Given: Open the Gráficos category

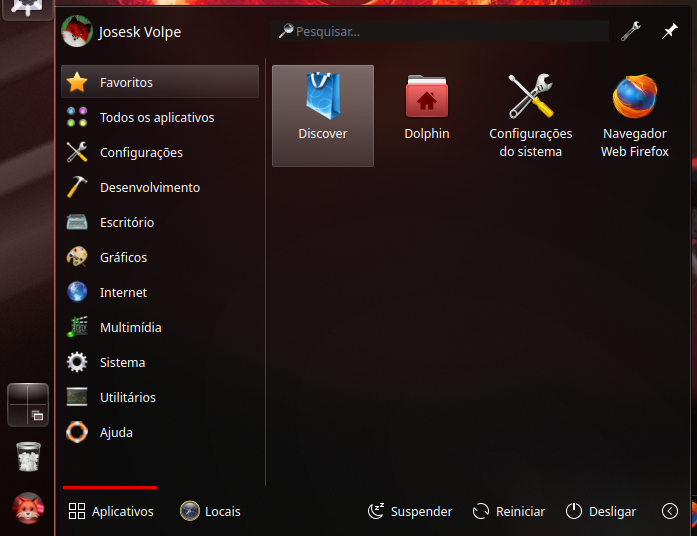Looking at the screenshot, I should pos(160,257).
